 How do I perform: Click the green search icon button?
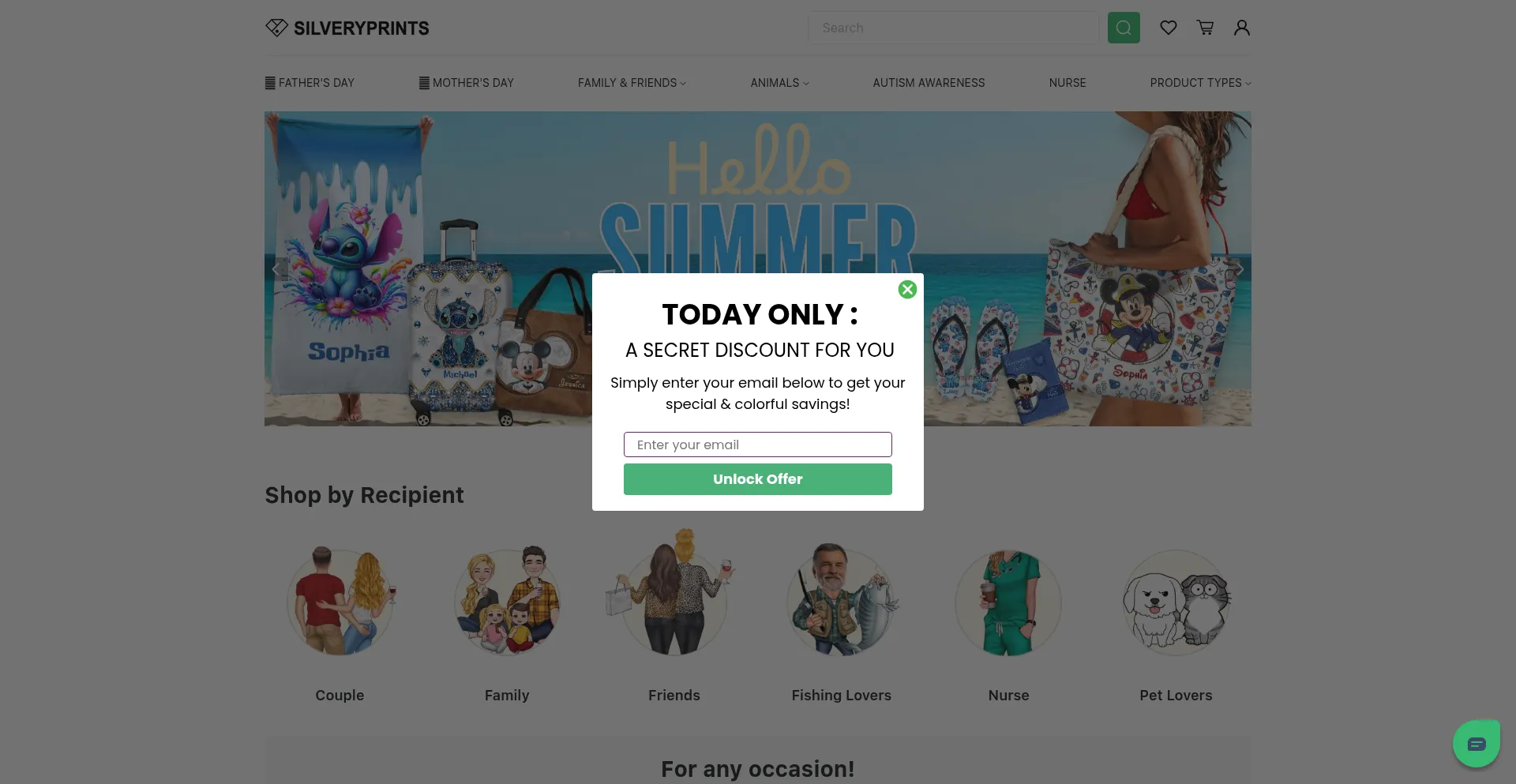(1124, 28)
